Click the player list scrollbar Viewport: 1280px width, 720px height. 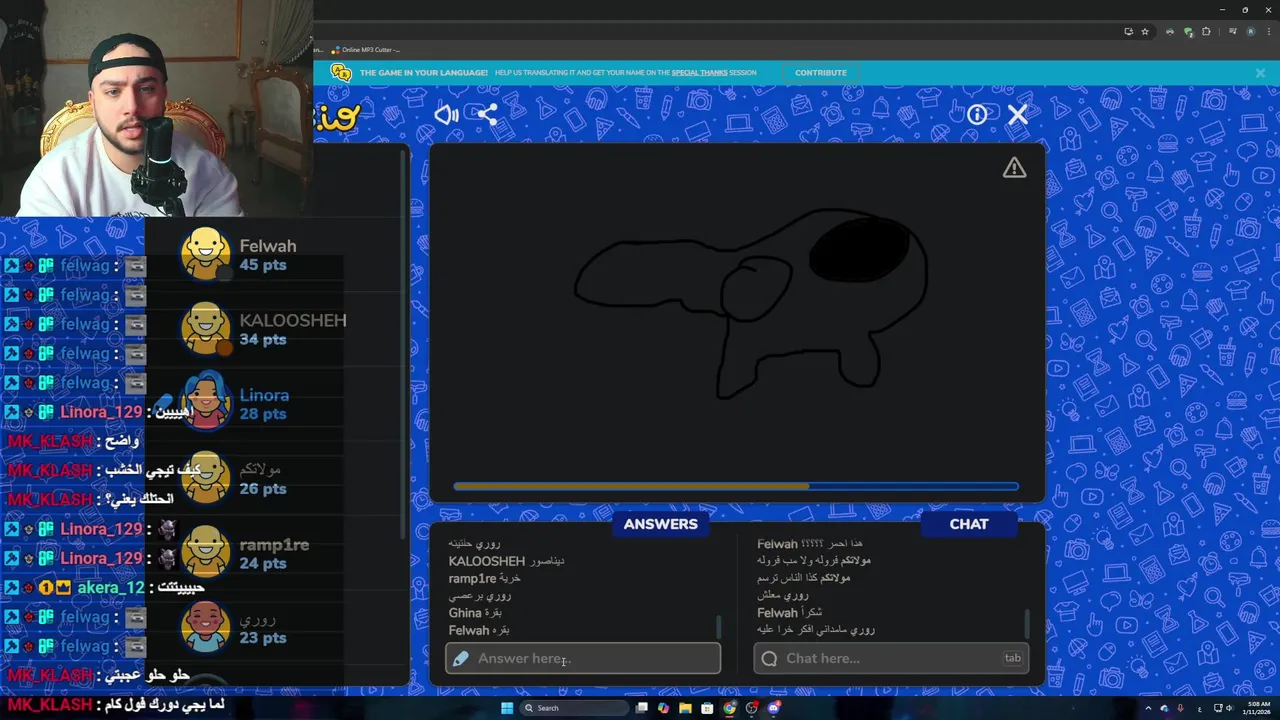pos(405,345)
